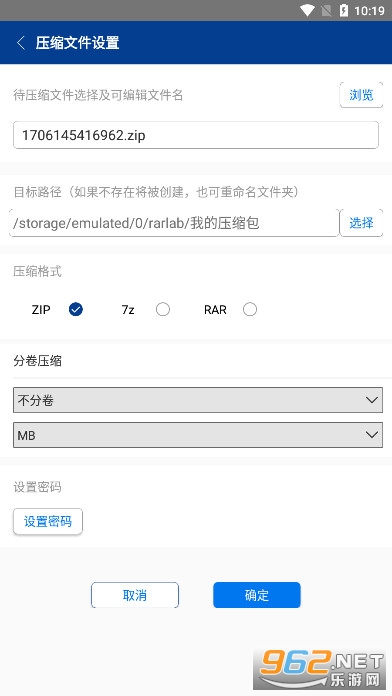Tap the 设置密码 button
Viewport: 392px width, 696px height.
pos(48,521)
